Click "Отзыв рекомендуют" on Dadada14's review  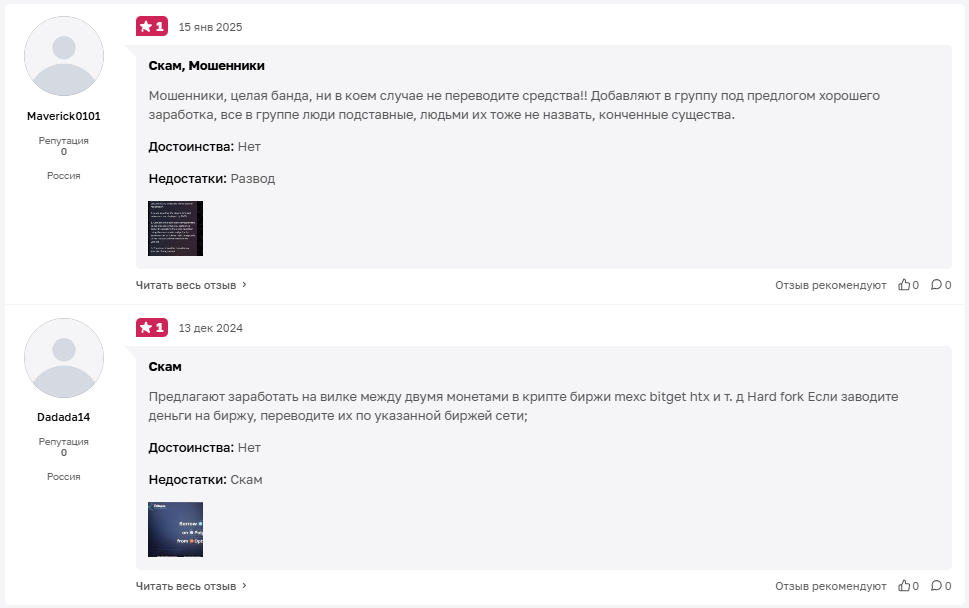pos(831,586)
